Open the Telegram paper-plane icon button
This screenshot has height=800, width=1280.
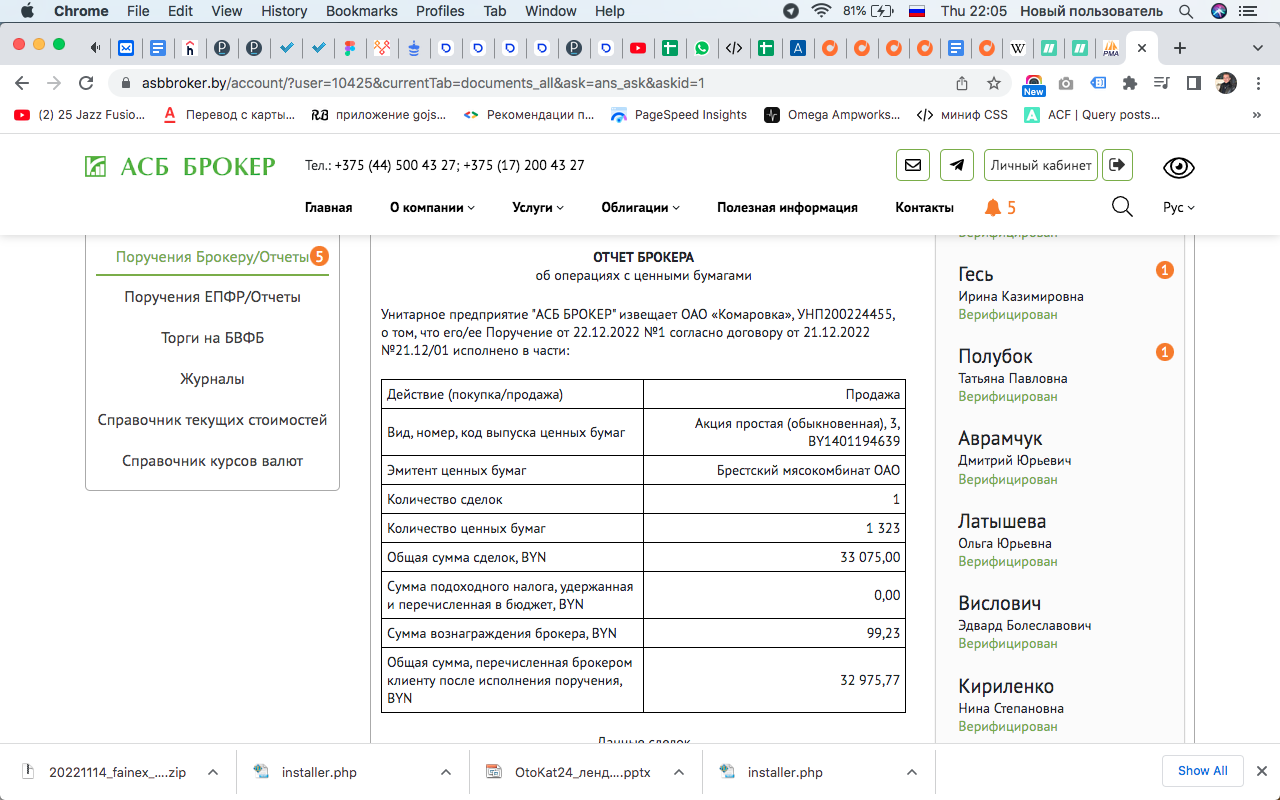click(x=957, y=165)
